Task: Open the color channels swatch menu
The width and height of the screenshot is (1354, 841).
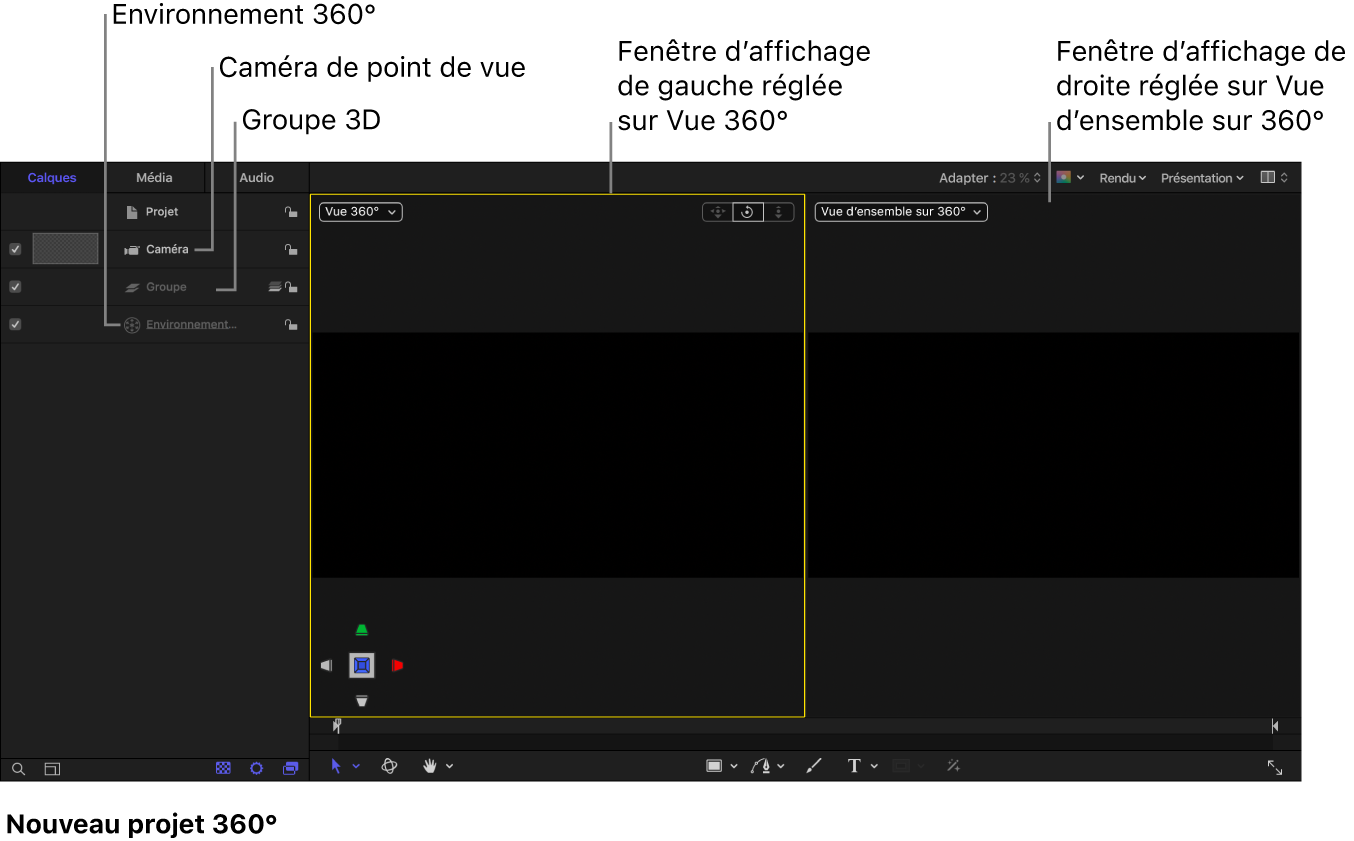Action: 1069,178
